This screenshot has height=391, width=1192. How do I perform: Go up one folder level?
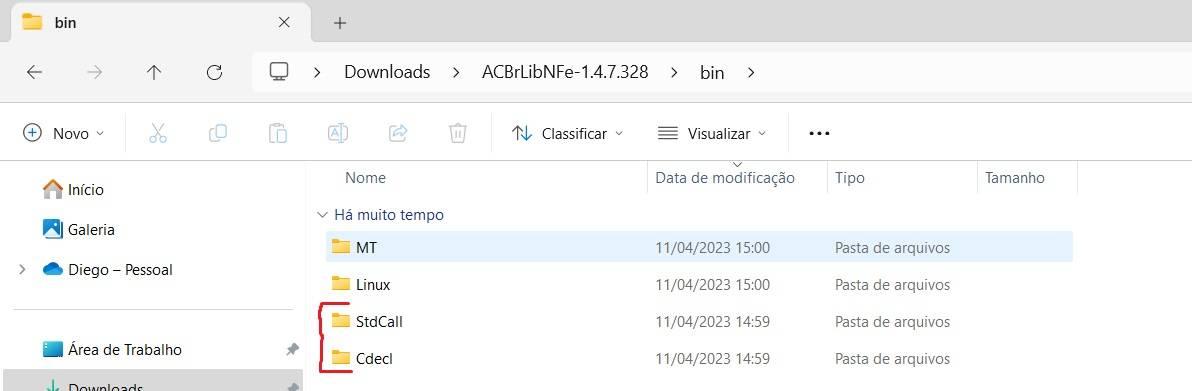(154, 72)
